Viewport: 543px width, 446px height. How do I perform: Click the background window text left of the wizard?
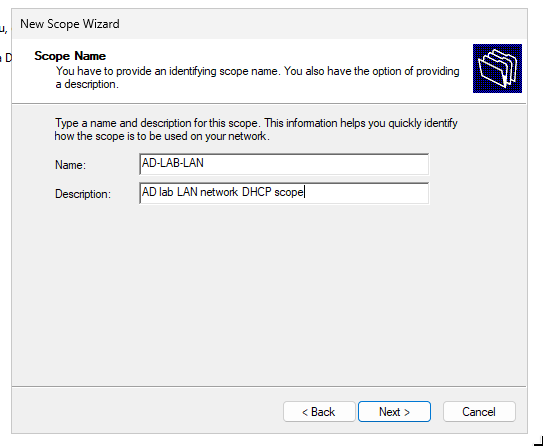[5, 43]
